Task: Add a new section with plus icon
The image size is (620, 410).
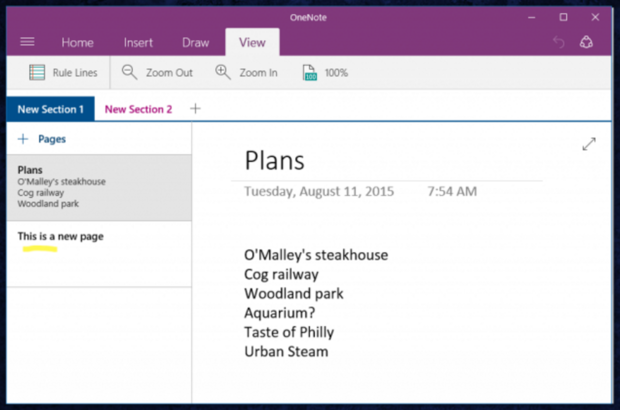Action: click(195, 109)
